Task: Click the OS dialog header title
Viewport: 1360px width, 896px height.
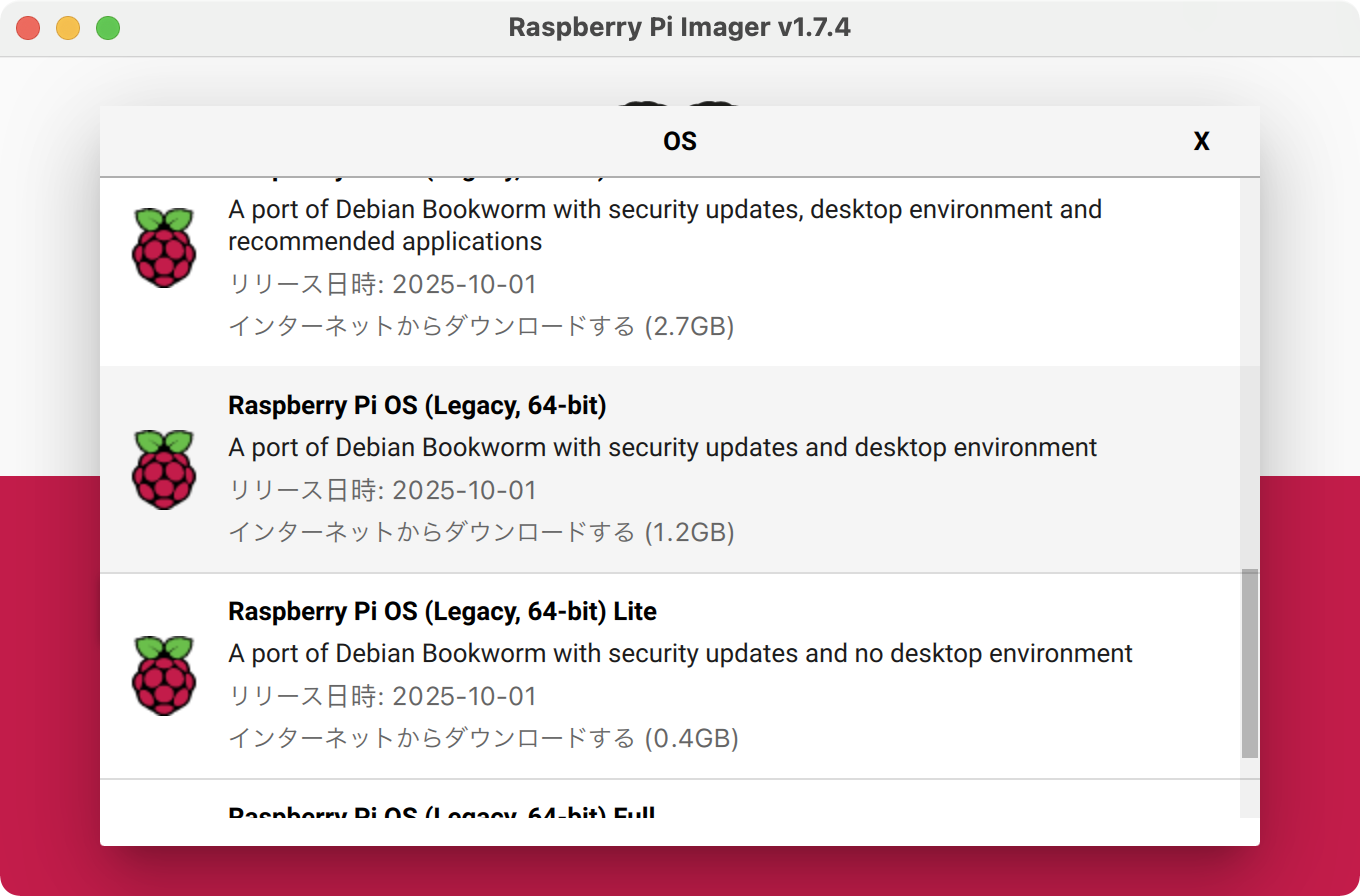Action: tap(680, 142)
